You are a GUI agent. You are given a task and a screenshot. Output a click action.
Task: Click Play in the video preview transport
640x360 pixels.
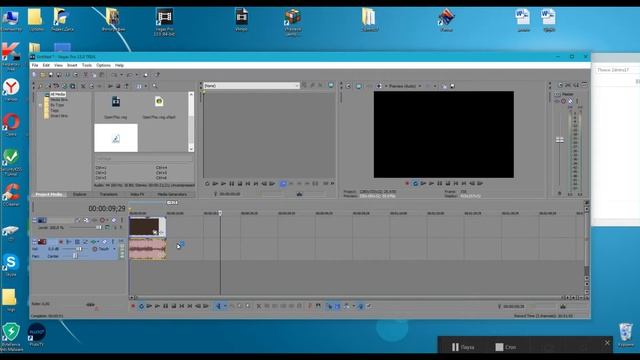pyautogui.click(x=431, y=183)
